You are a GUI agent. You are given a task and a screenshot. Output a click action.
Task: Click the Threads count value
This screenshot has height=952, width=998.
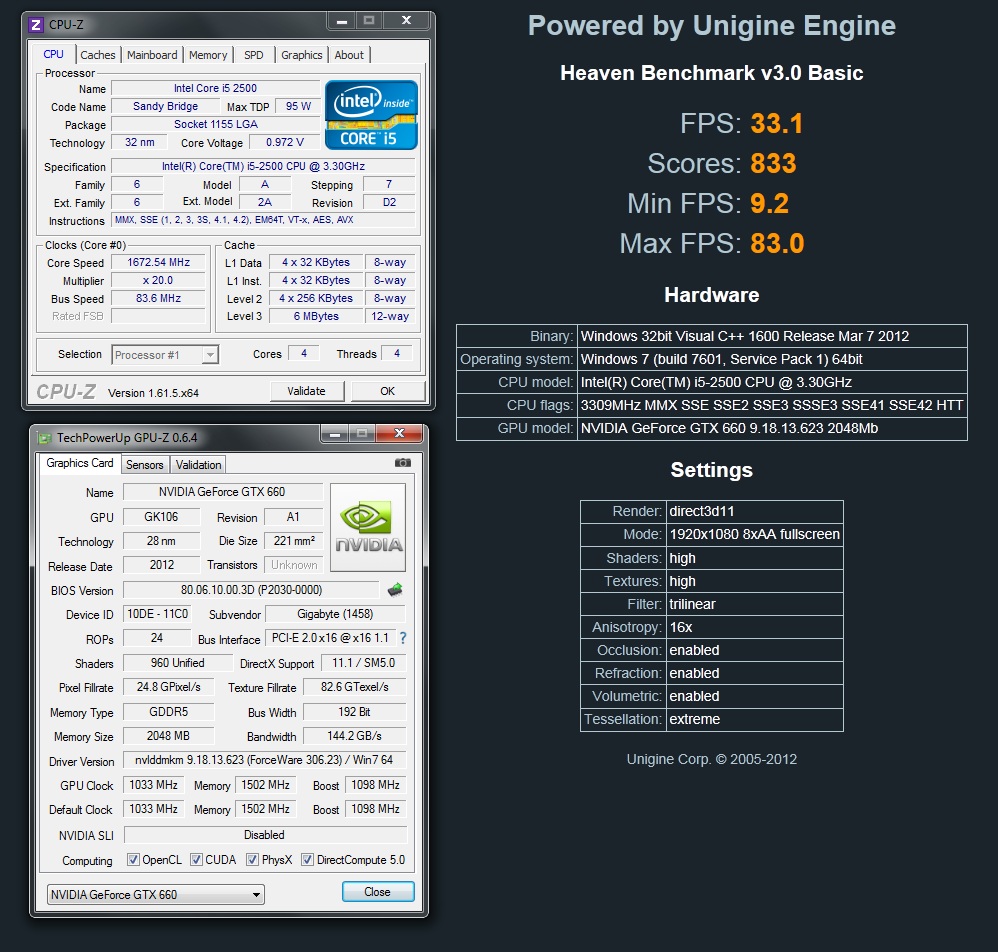click(397, 353)
